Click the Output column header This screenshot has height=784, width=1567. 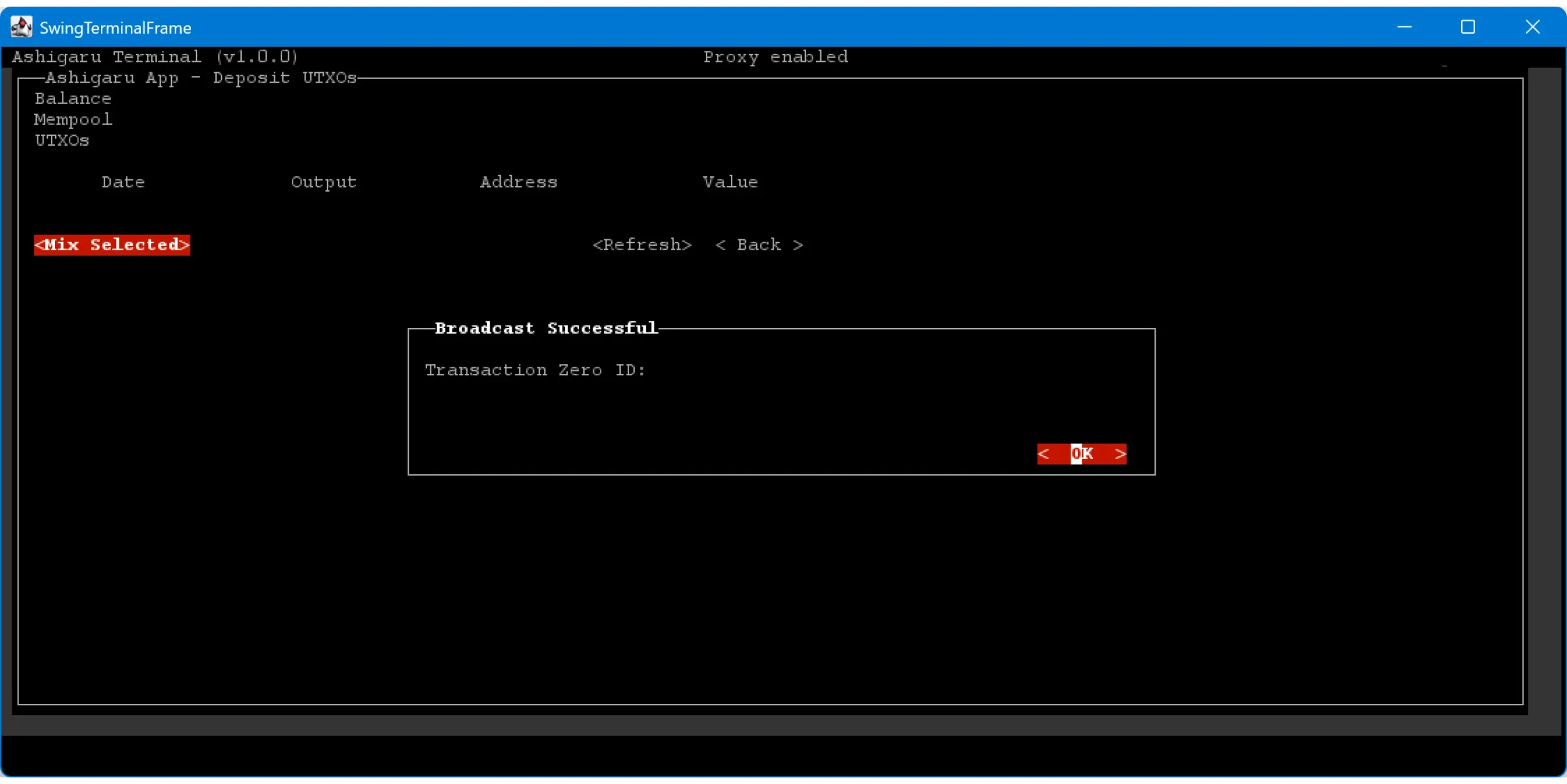click(324, 182)
